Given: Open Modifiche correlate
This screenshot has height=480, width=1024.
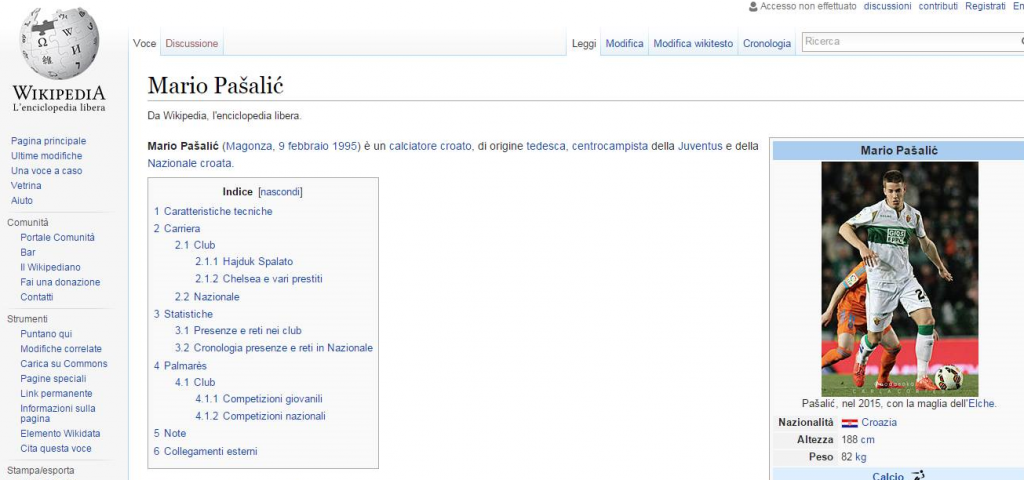Looking at the screenshot, I should coord(61,349).
